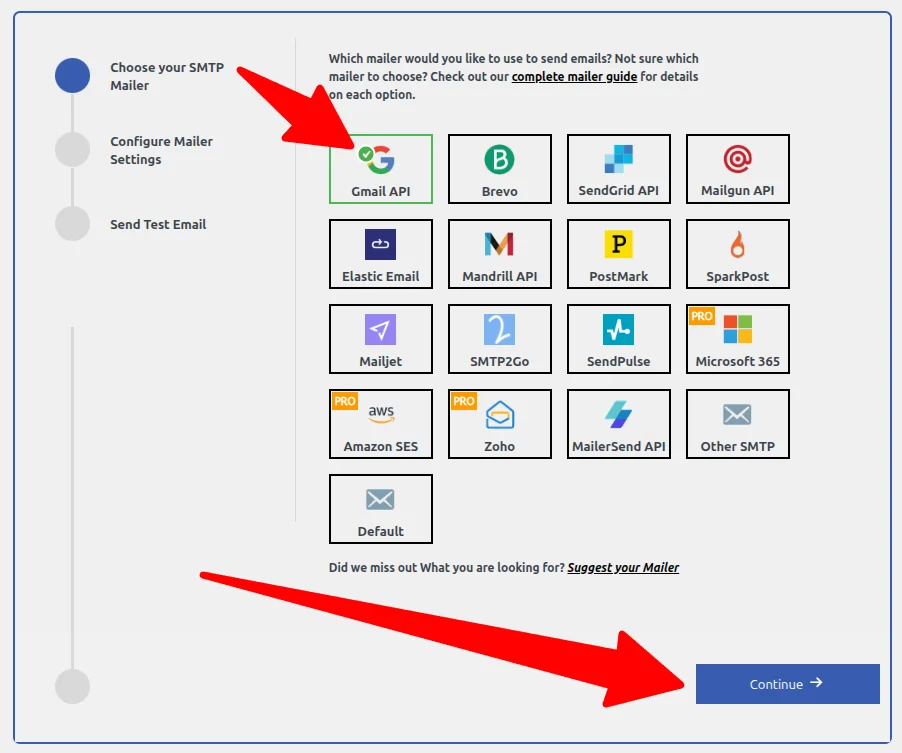Click the Continue button
Viewport: 902px width, 753px height.
788,684
